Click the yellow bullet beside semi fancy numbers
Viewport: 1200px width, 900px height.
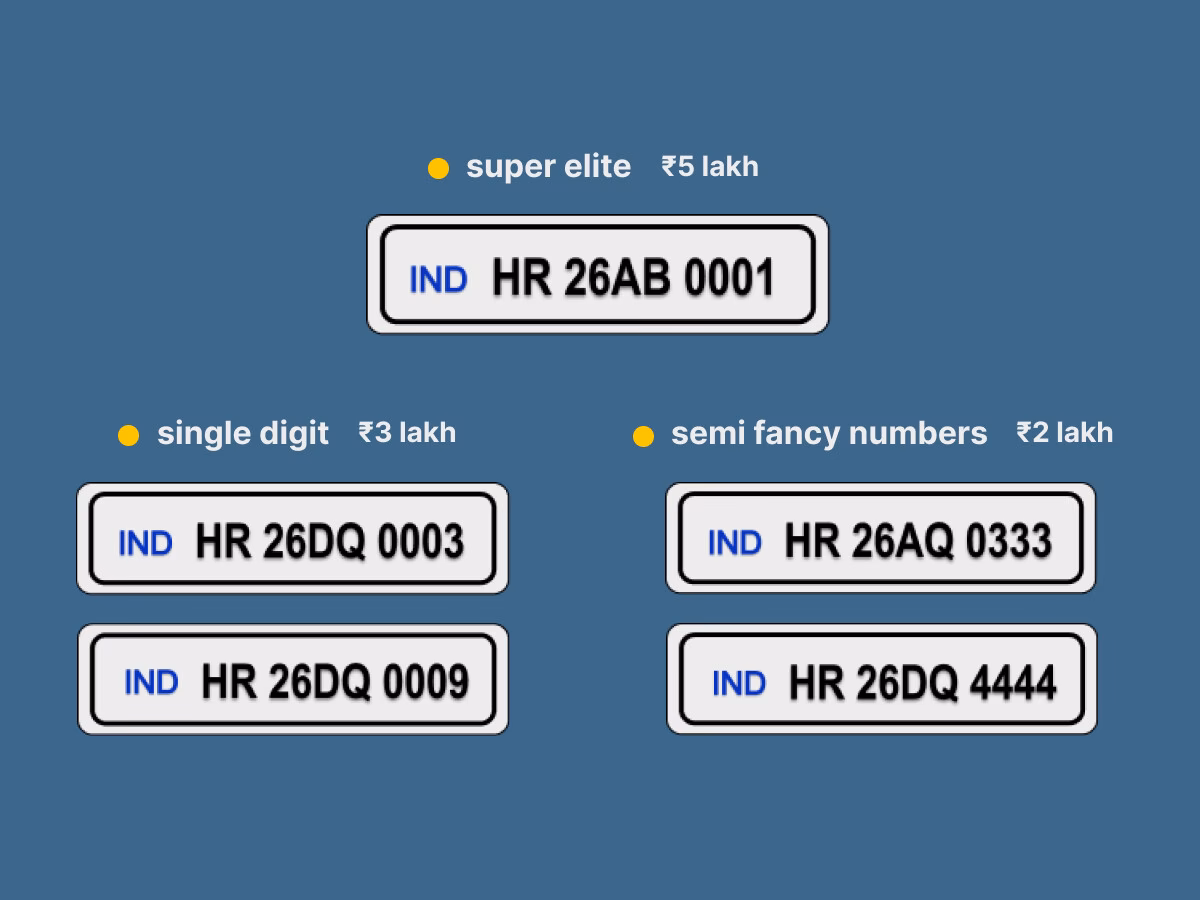coord(644,434)
